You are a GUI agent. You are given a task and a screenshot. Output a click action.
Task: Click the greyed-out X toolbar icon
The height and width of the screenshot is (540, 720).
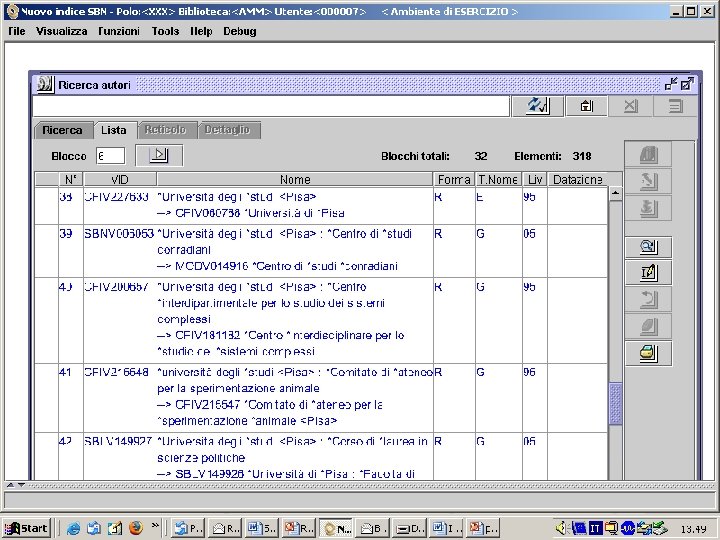point(630,106)
